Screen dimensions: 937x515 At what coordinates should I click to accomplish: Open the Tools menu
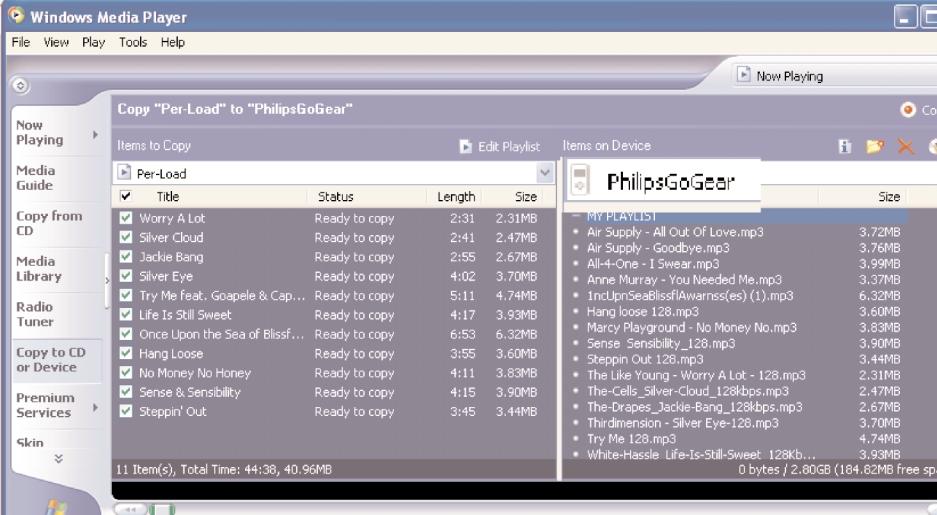pos(133,42)
